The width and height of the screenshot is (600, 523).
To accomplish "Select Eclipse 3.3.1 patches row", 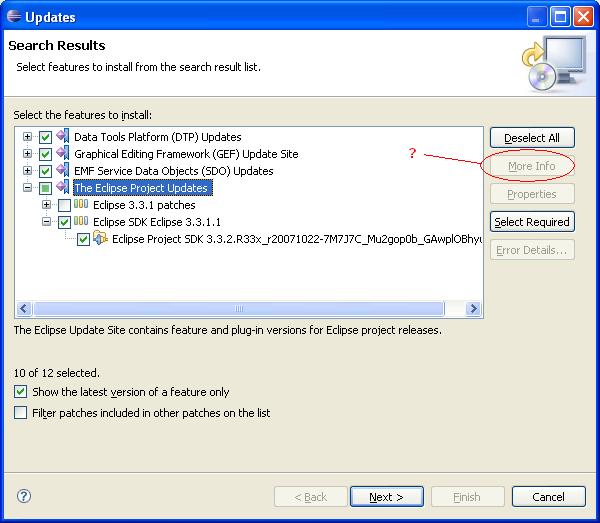I will click(x=144, y=205).
